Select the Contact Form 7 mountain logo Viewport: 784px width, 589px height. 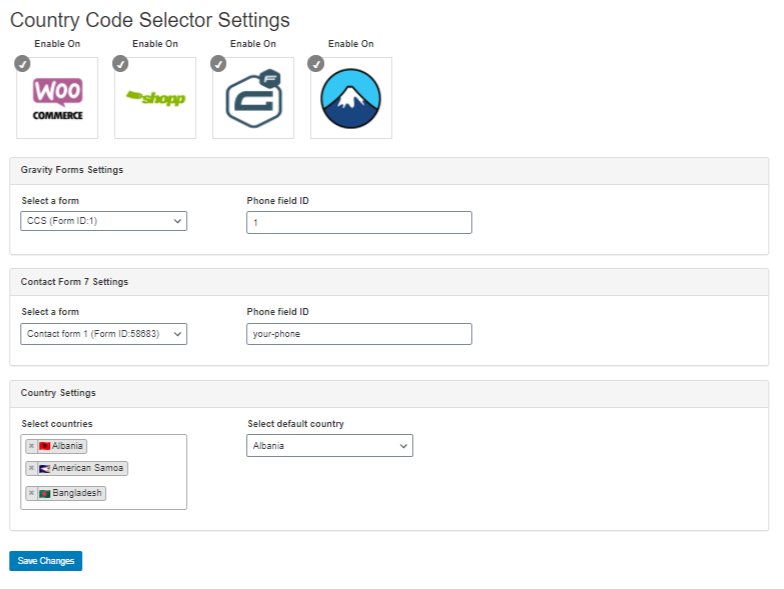(351, 98)
